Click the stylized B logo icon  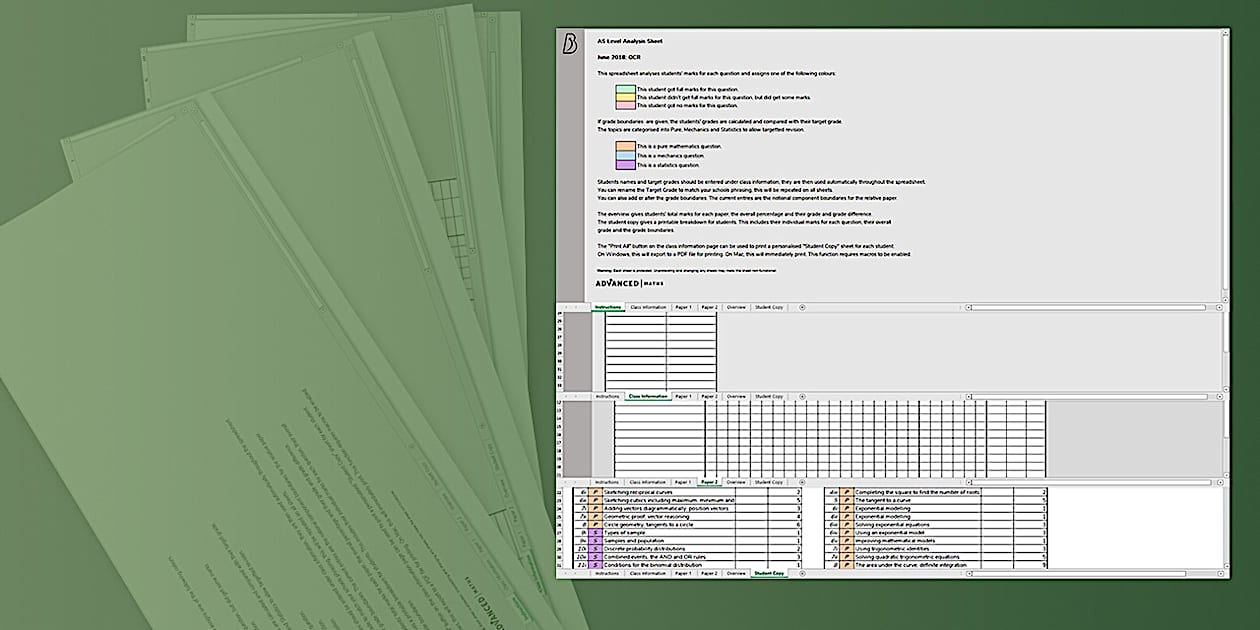[x=570, y=44]
